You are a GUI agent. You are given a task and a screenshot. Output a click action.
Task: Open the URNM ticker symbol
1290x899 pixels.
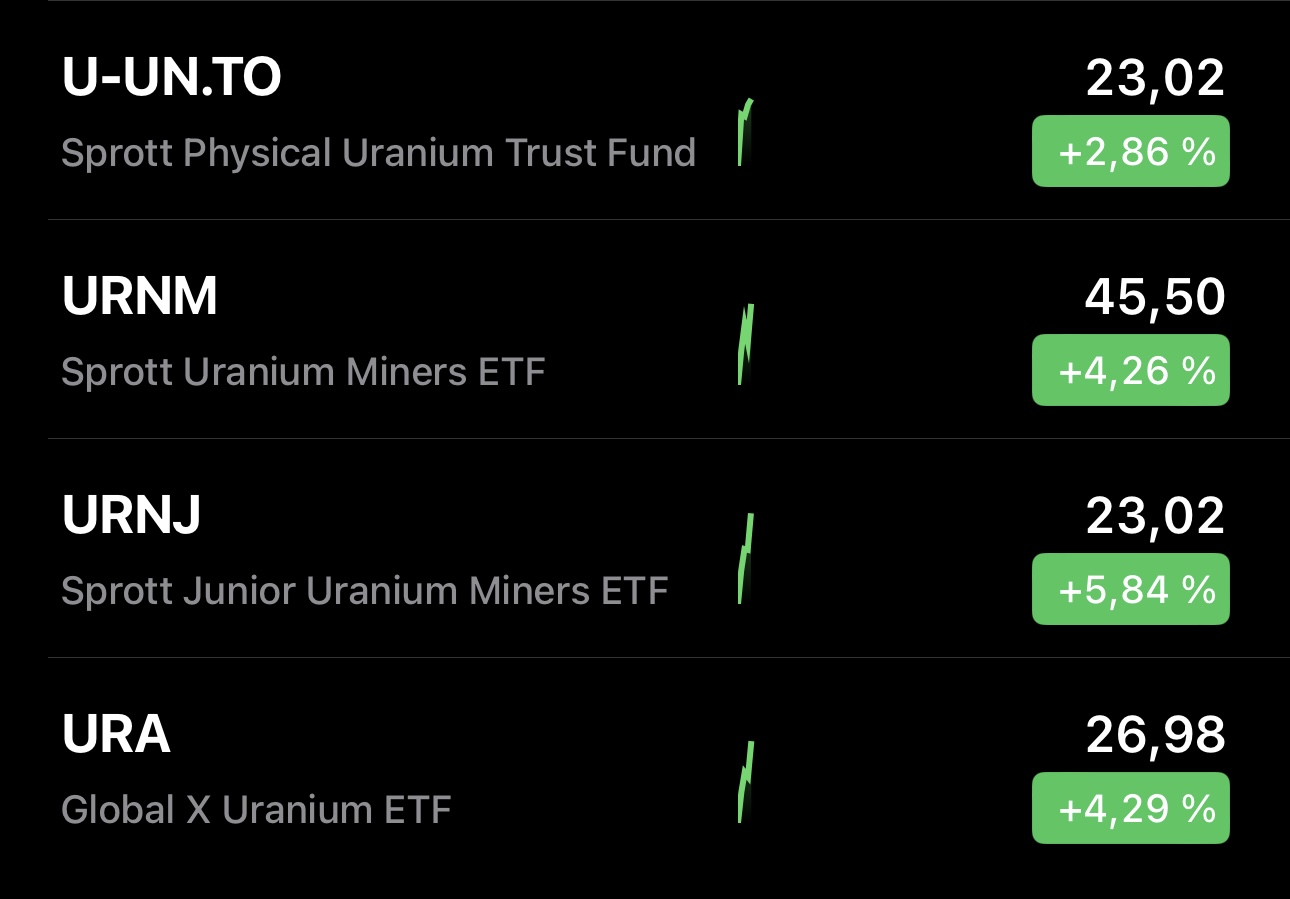(x=140, y=296)
